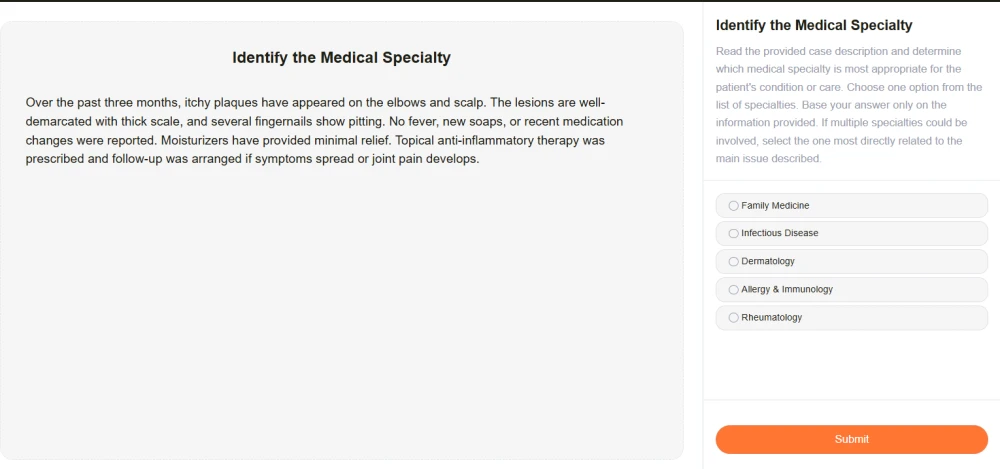Select the Allergy & Immunology radio circle

coord(734,290)
